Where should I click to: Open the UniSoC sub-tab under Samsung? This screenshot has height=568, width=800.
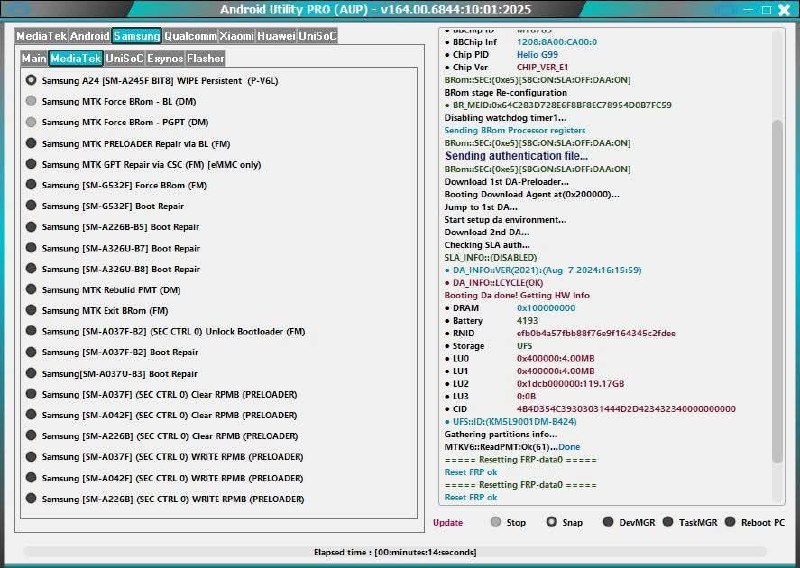click(x=124, y=58)
